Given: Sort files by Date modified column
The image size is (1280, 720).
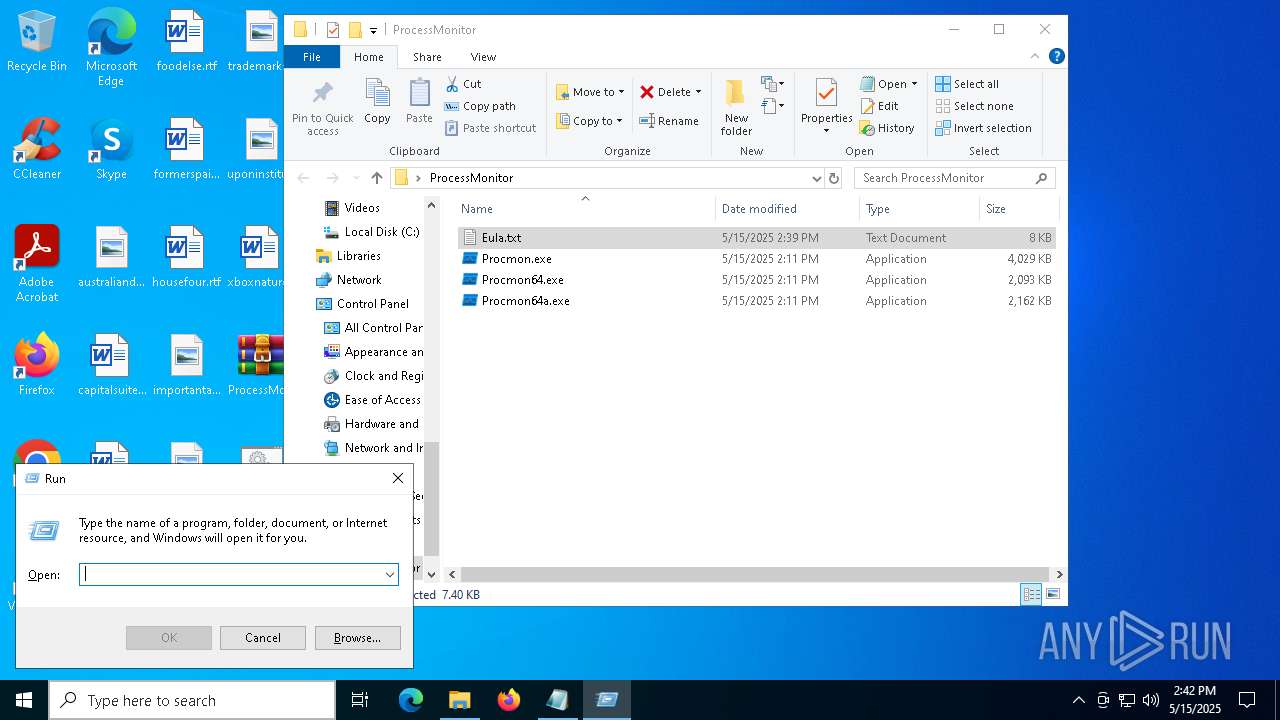Looking at the screenshot, I should 787,208.
